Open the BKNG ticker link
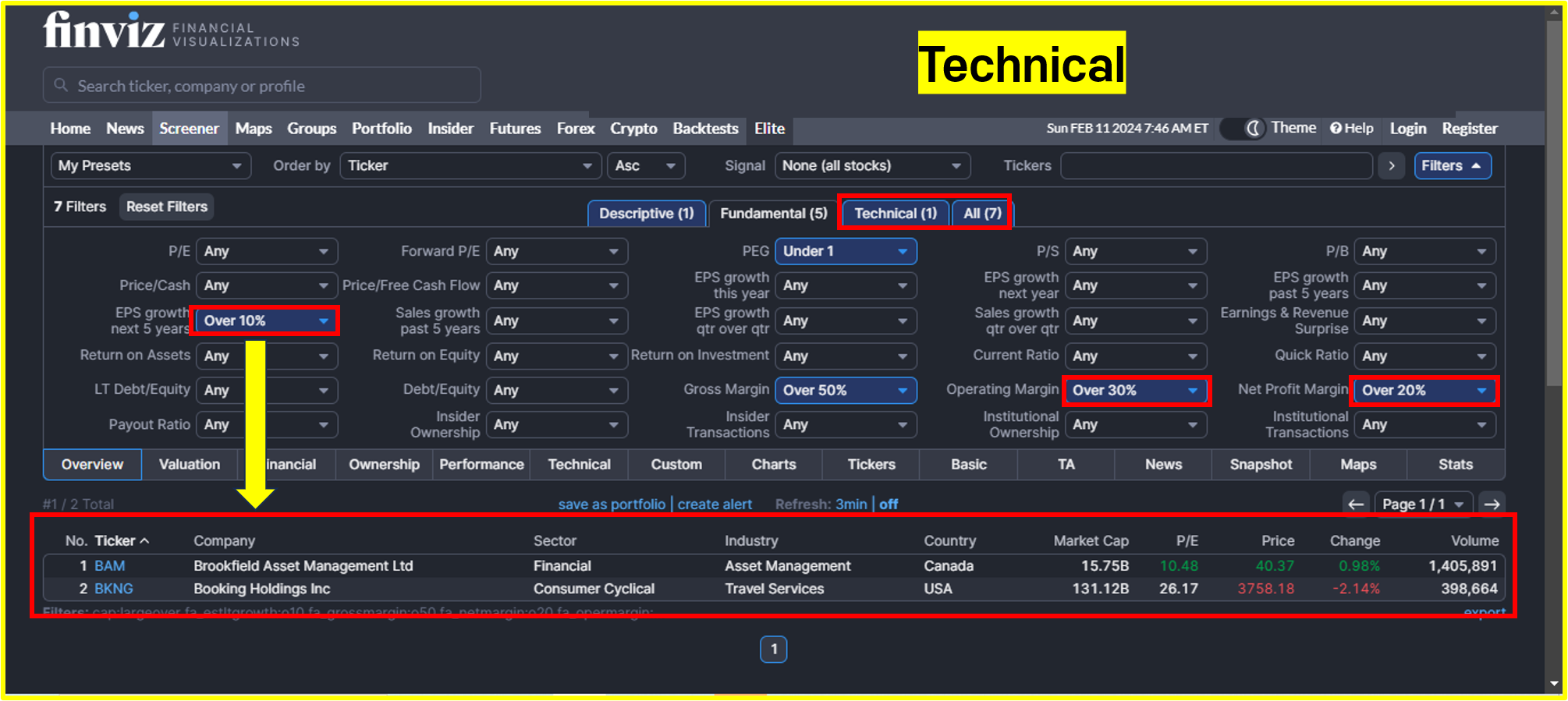1568x701 pixels. point(114,589)
